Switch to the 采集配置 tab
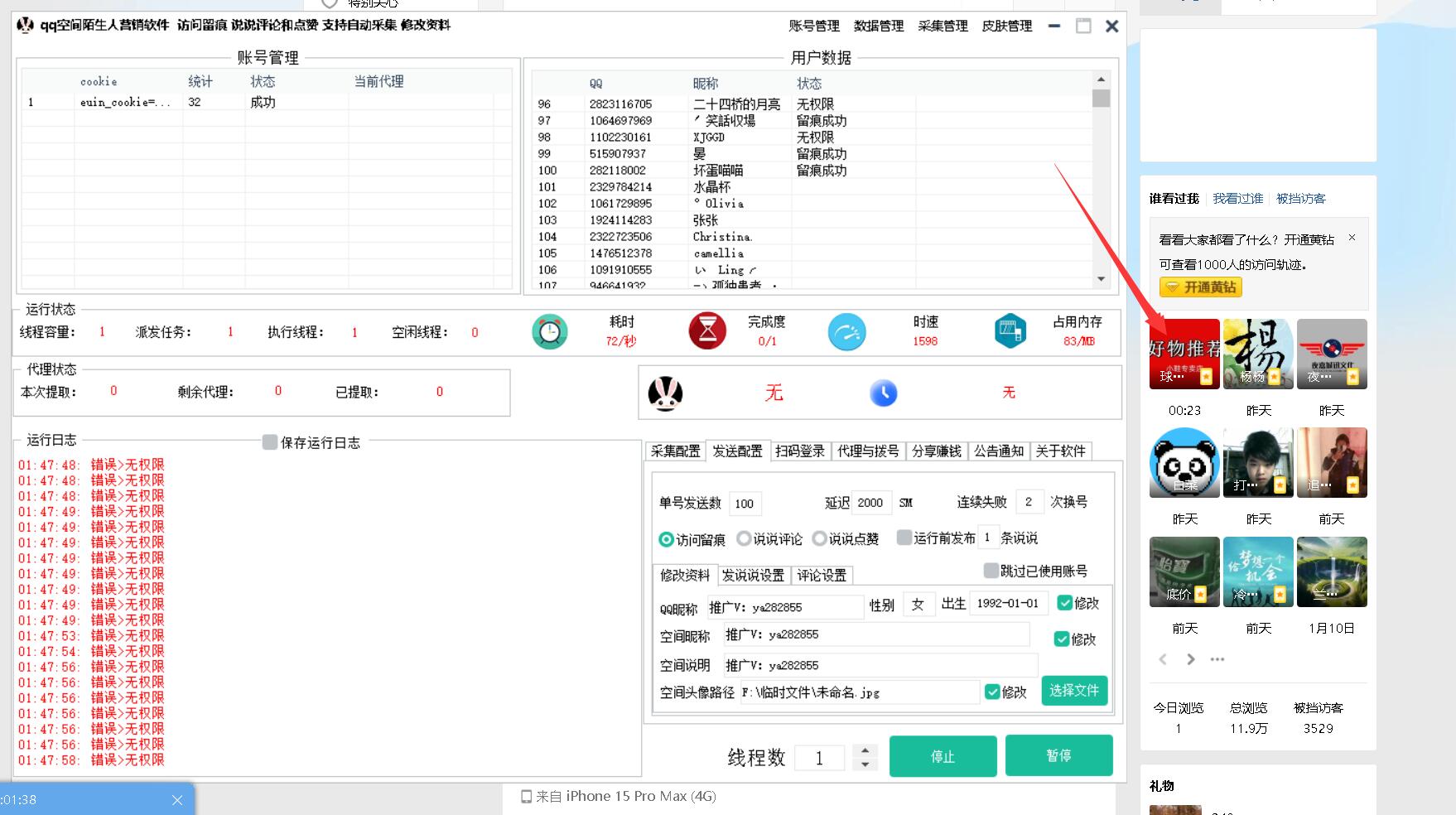 675,451
